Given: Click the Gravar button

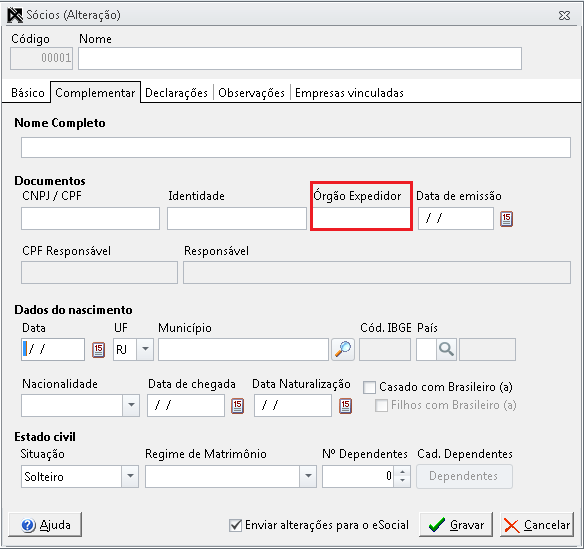Looking at the screenshot, I should (x=456, y=524).
